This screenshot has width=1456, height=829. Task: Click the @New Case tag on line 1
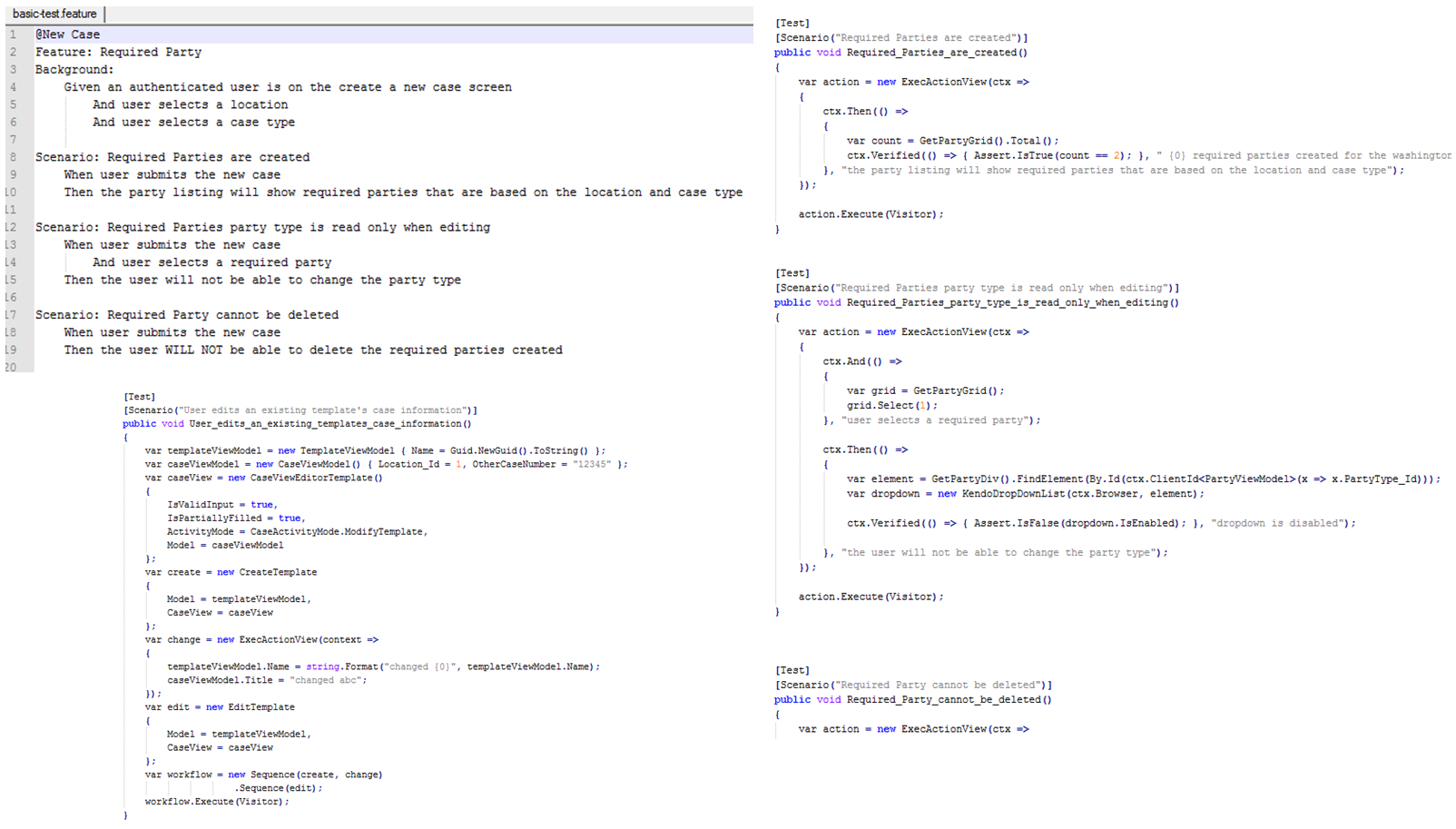point(68,35)
